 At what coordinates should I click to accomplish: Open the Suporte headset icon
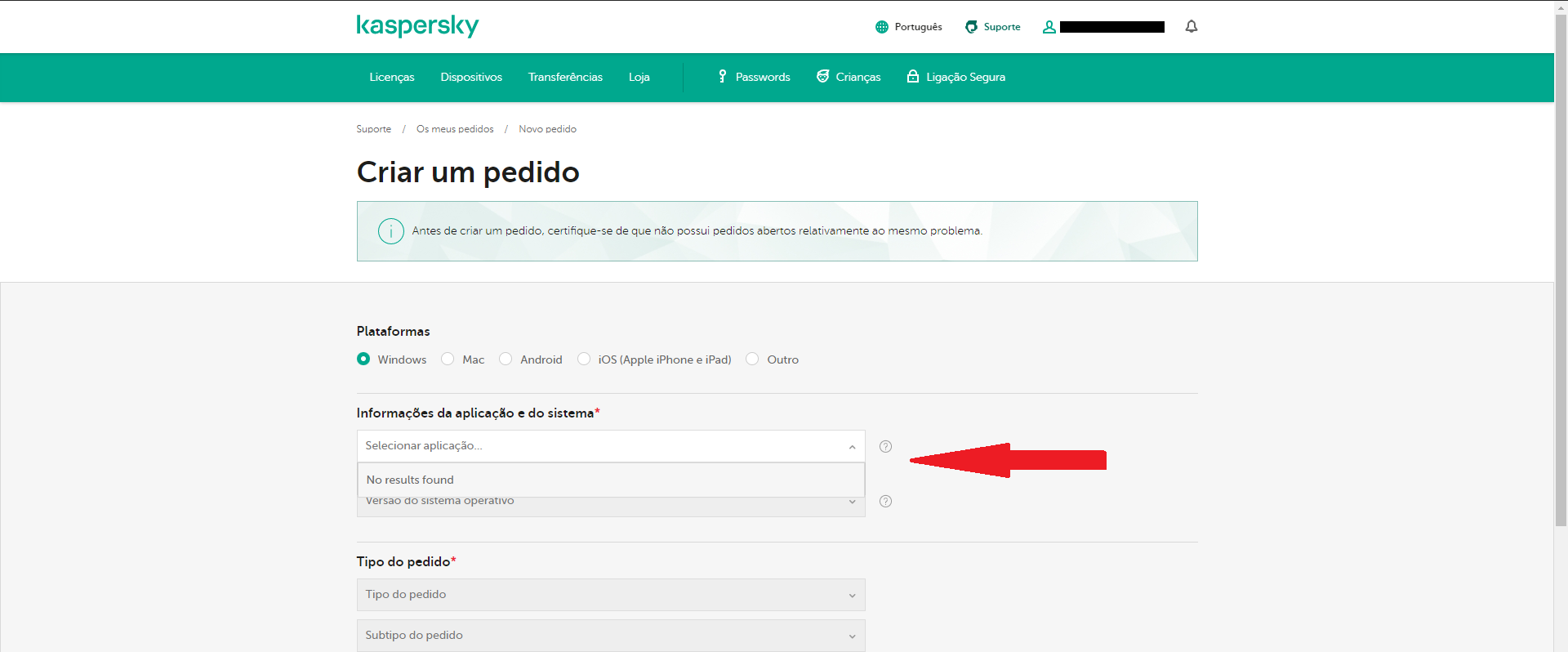point(971,27)
